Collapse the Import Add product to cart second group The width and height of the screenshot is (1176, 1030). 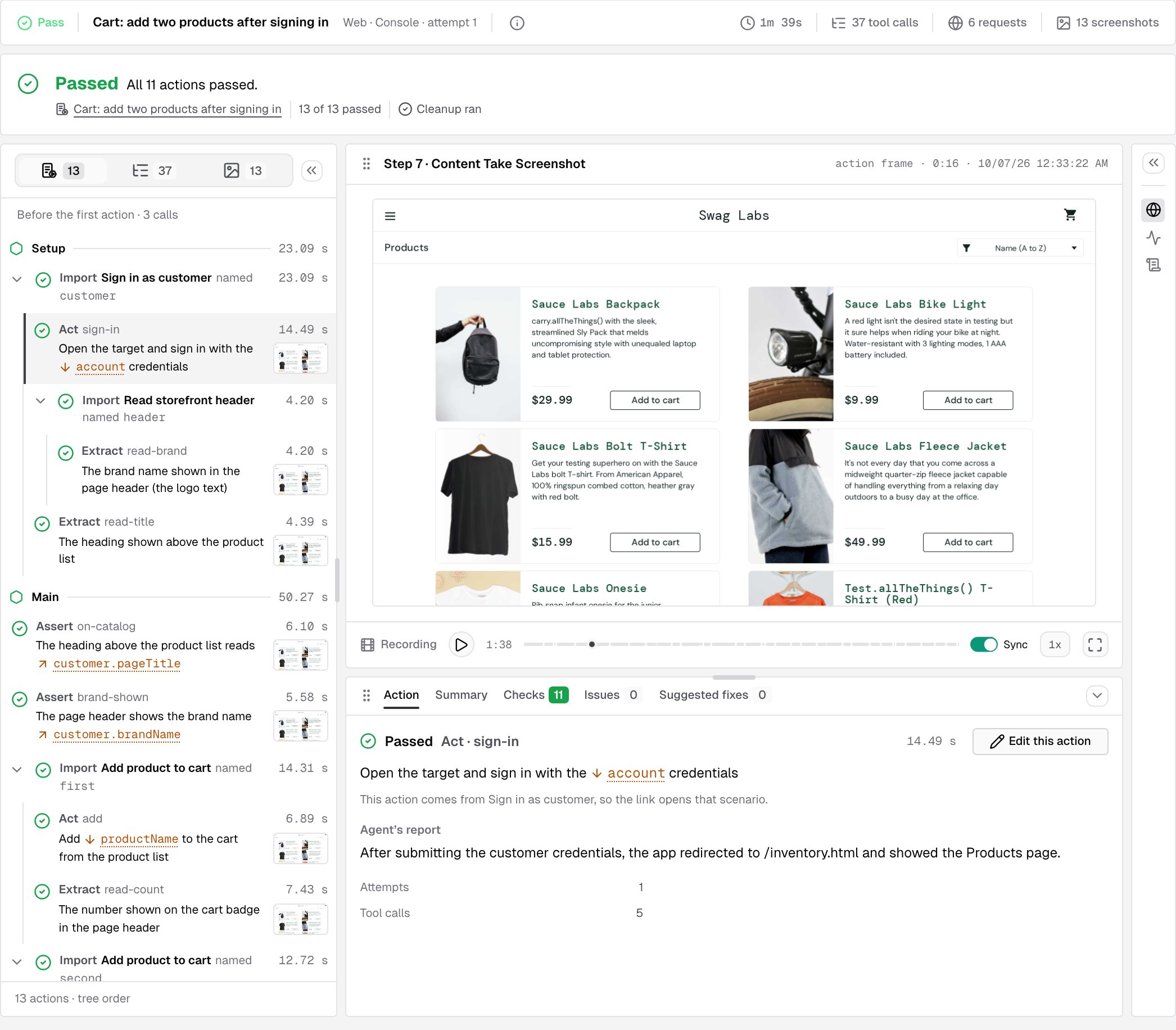17,961
